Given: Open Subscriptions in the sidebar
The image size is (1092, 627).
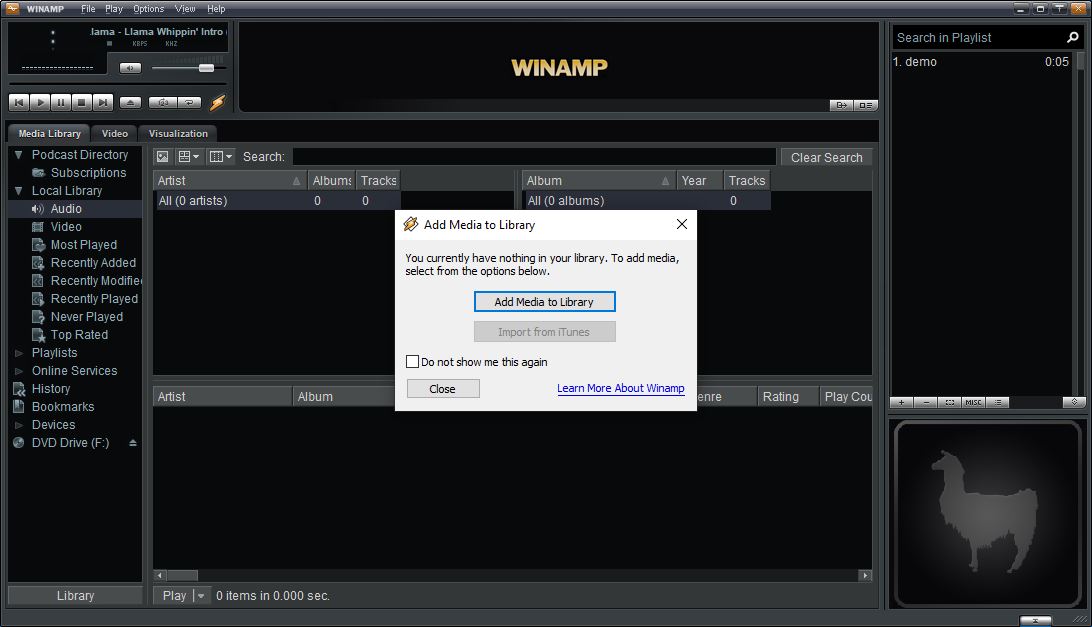Looking at the screenshot, I should tap(88, 173).
